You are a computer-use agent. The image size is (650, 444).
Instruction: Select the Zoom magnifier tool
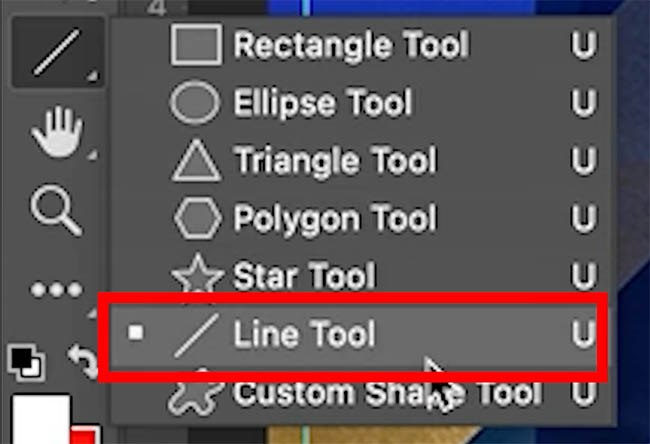(56, 211)
